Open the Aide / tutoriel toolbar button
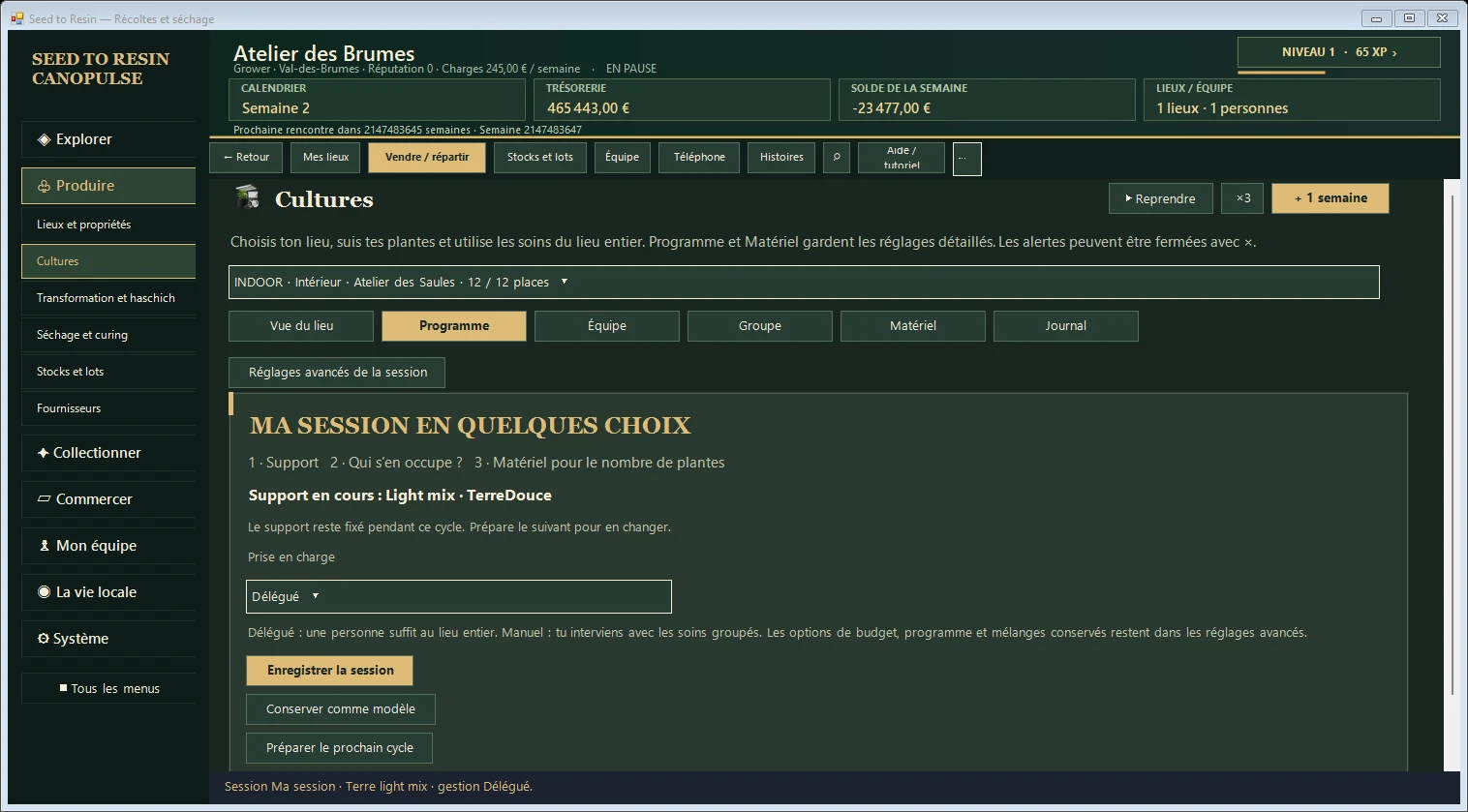The image size is (1468, 812). [902, 158]
